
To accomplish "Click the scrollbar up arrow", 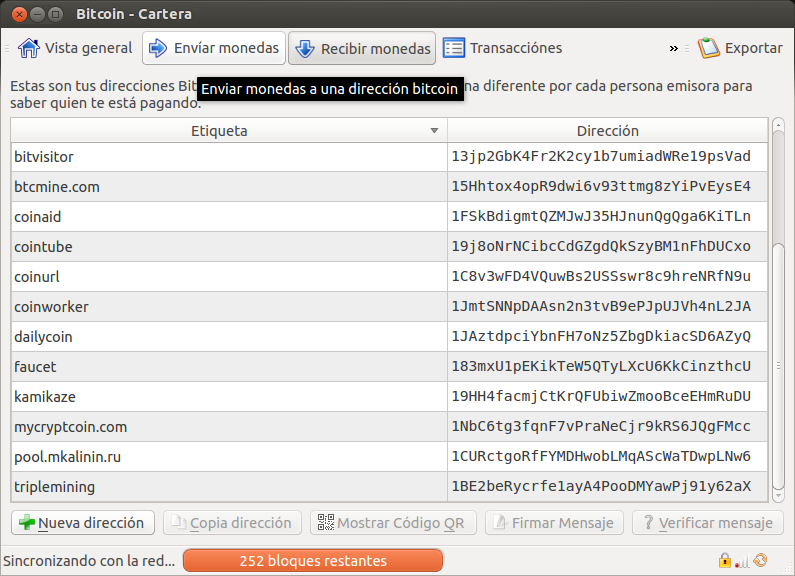I will click(x=778, y=124).
